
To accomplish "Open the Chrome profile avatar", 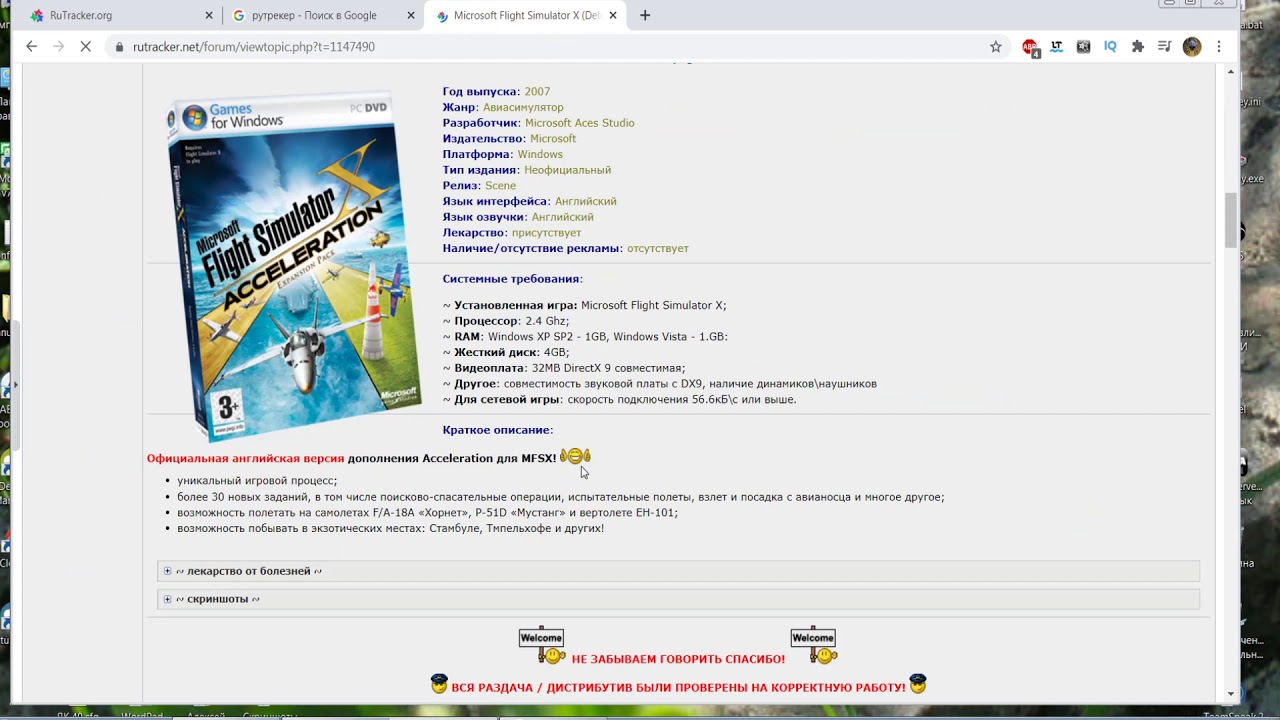I will (x=1191, y=46).
